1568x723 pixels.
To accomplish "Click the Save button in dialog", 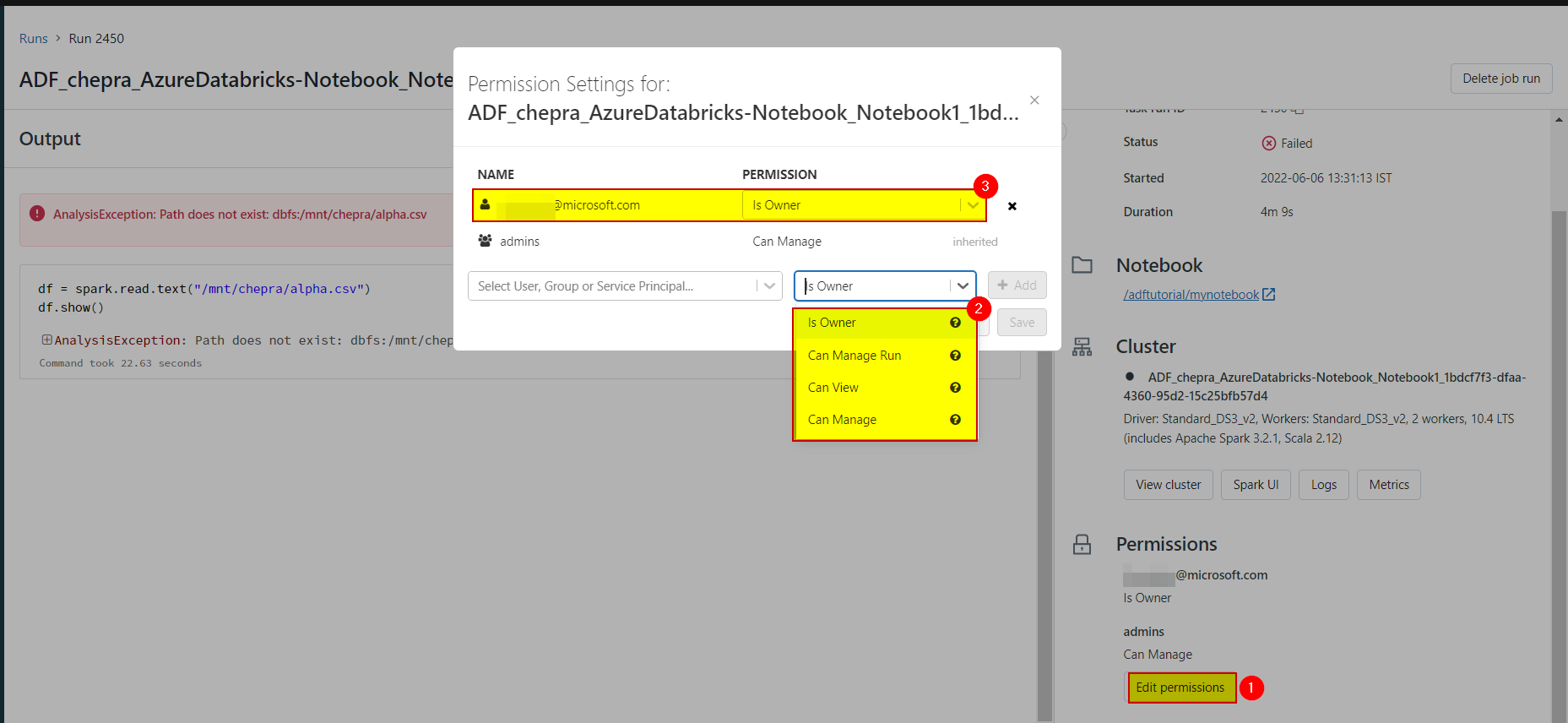I will (1022, 323).
